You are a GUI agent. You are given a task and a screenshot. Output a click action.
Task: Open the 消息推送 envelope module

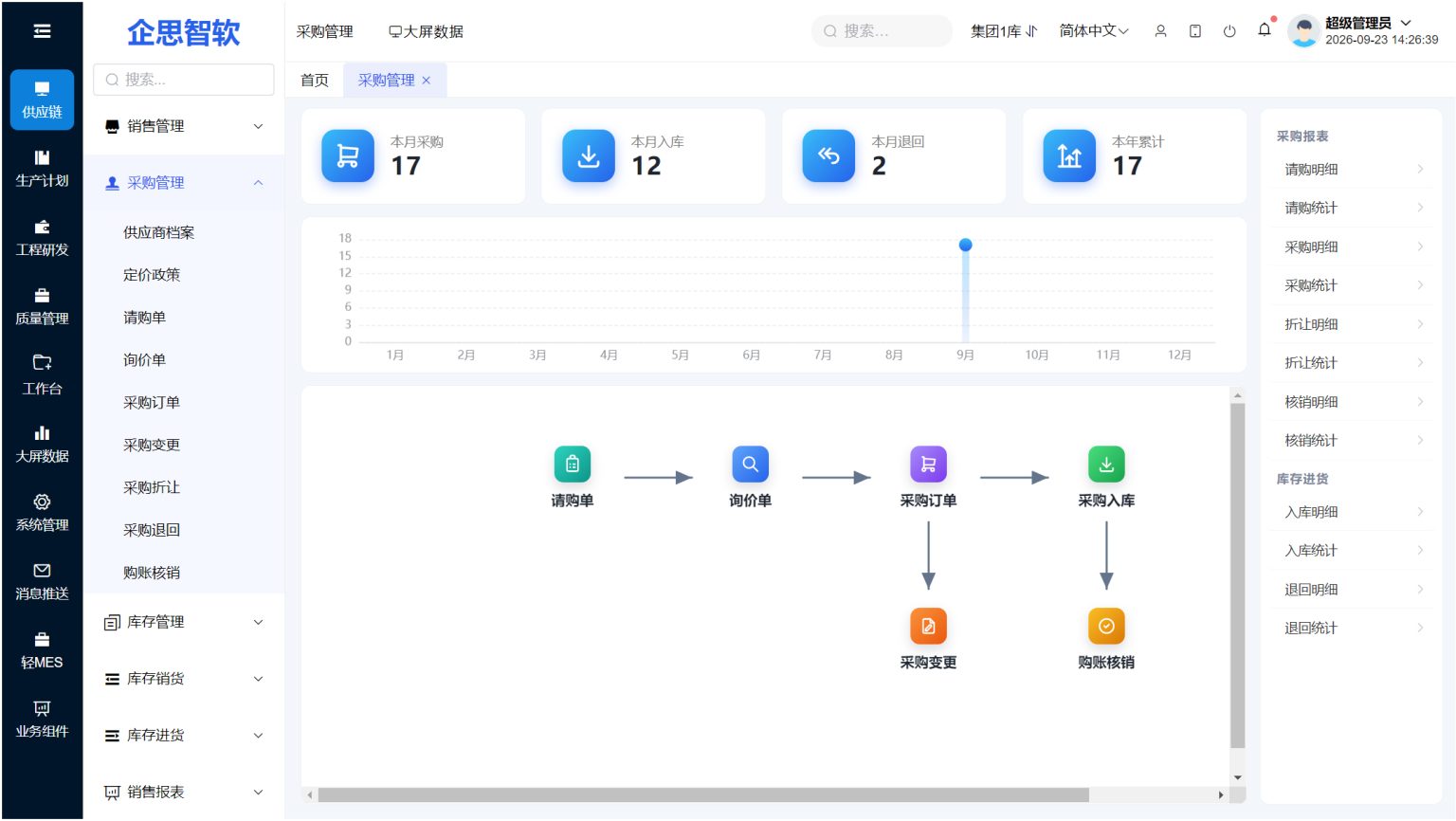point(42,582)
